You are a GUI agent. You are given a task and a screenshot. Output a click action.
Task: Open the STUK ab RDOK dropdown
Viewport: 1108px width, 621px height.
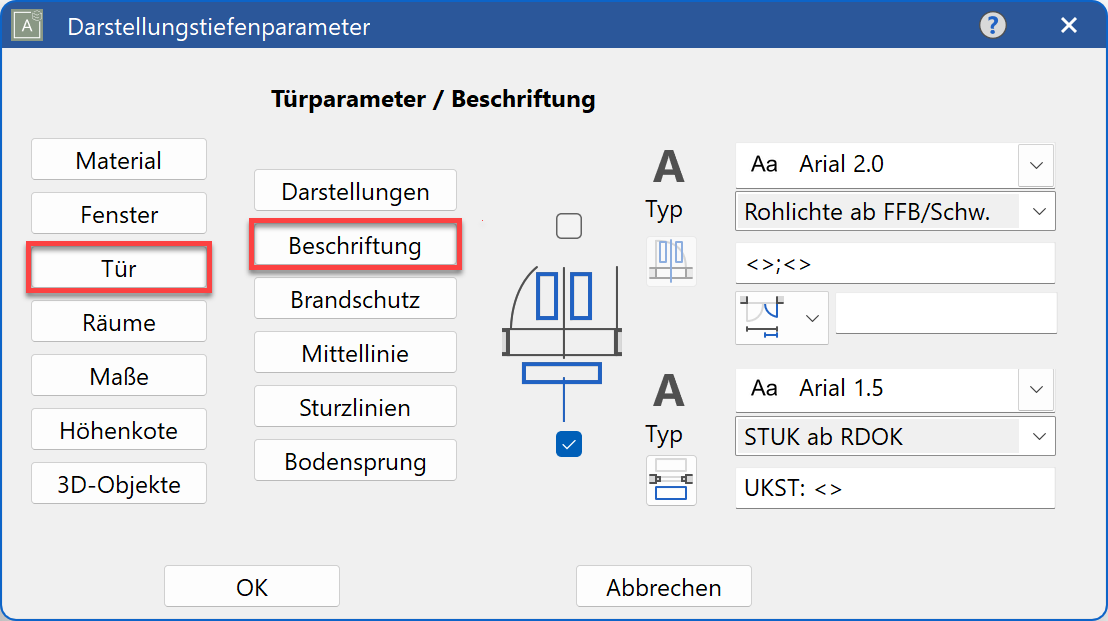[x=1037, y=436]
